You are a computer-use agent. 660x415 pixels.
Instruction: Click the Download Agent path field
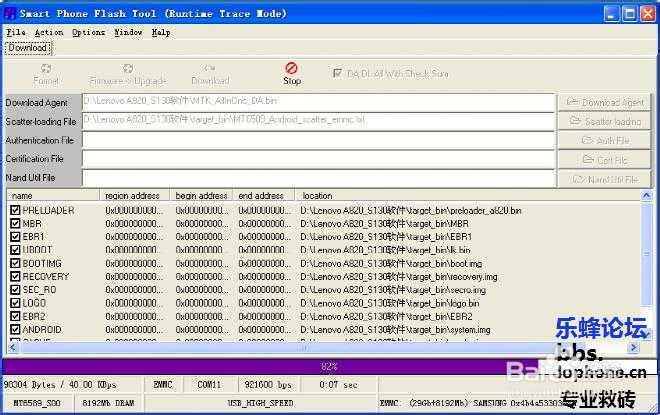coord(318,102)
